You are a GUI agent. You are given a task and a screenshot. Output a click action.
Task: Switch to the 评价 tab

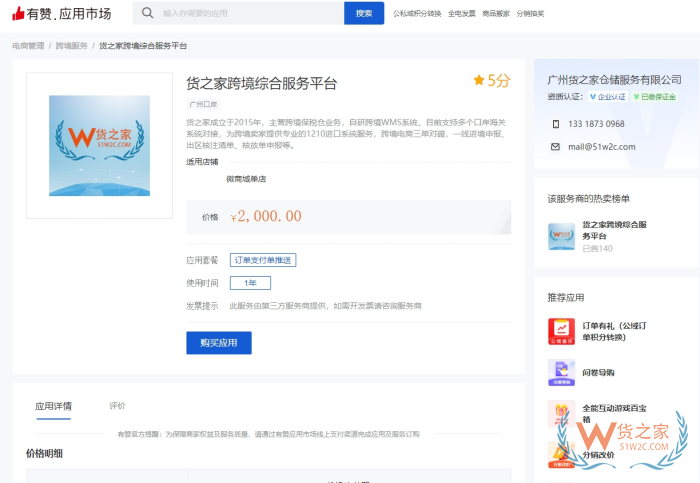click(117, 406)
